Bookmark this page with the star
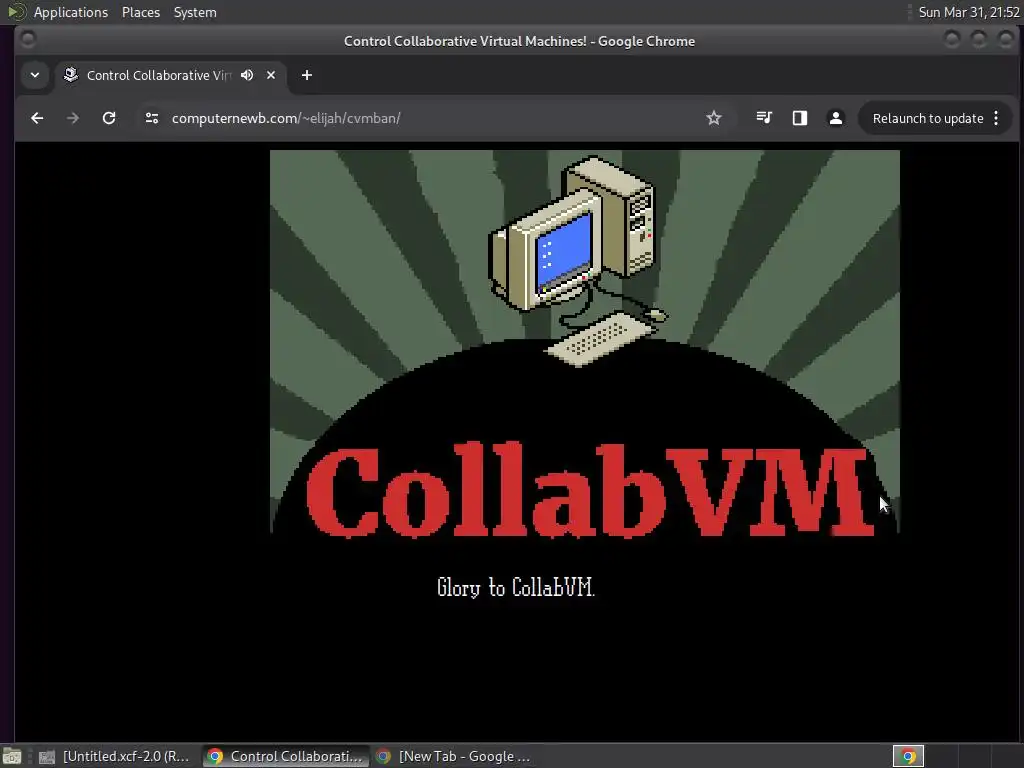This screenshot has width=1024, height=768. (714, 118)
